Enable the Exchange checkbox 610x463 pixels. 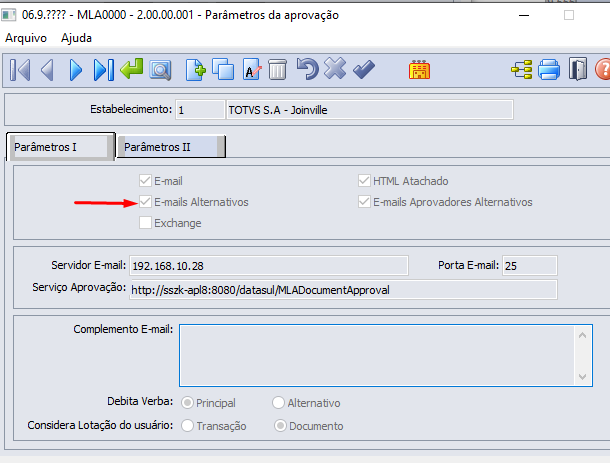click(145, 223)
